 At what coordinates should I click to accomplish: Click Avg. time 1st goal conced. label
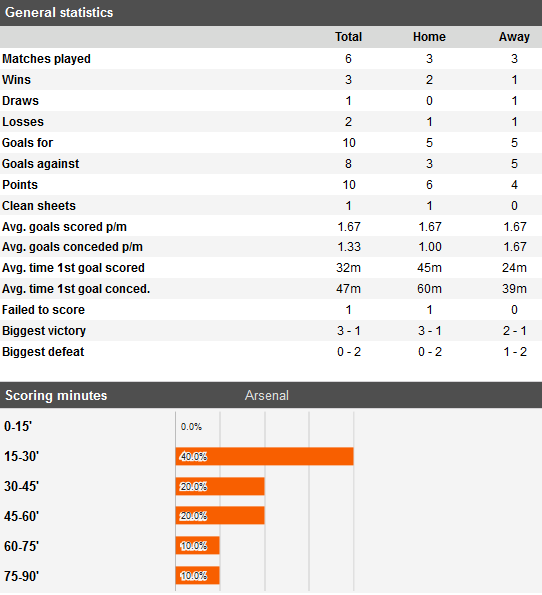pos(76,289)
